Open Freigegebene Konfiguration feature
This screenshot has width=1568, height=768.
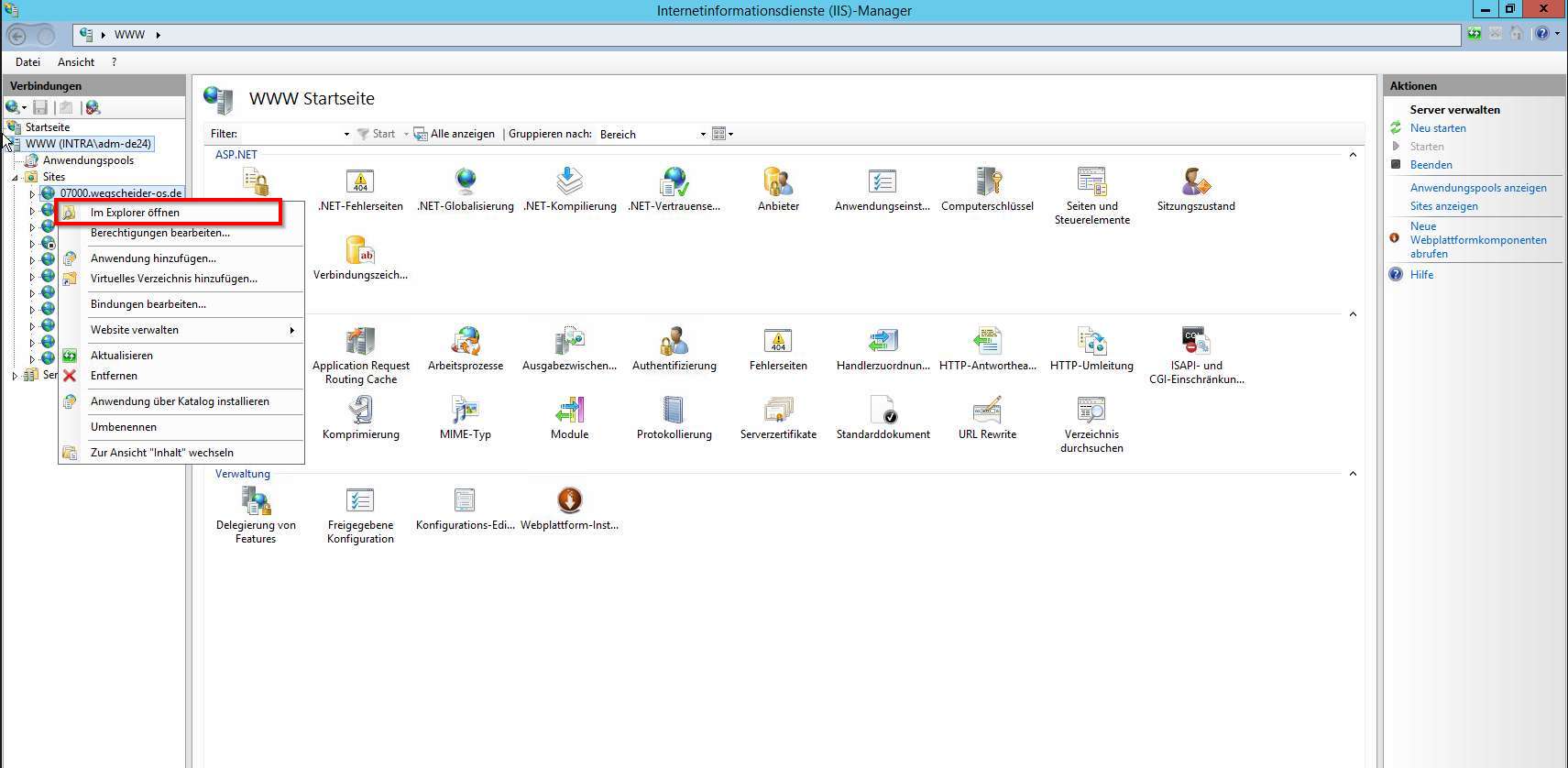(x=360, y=515)
